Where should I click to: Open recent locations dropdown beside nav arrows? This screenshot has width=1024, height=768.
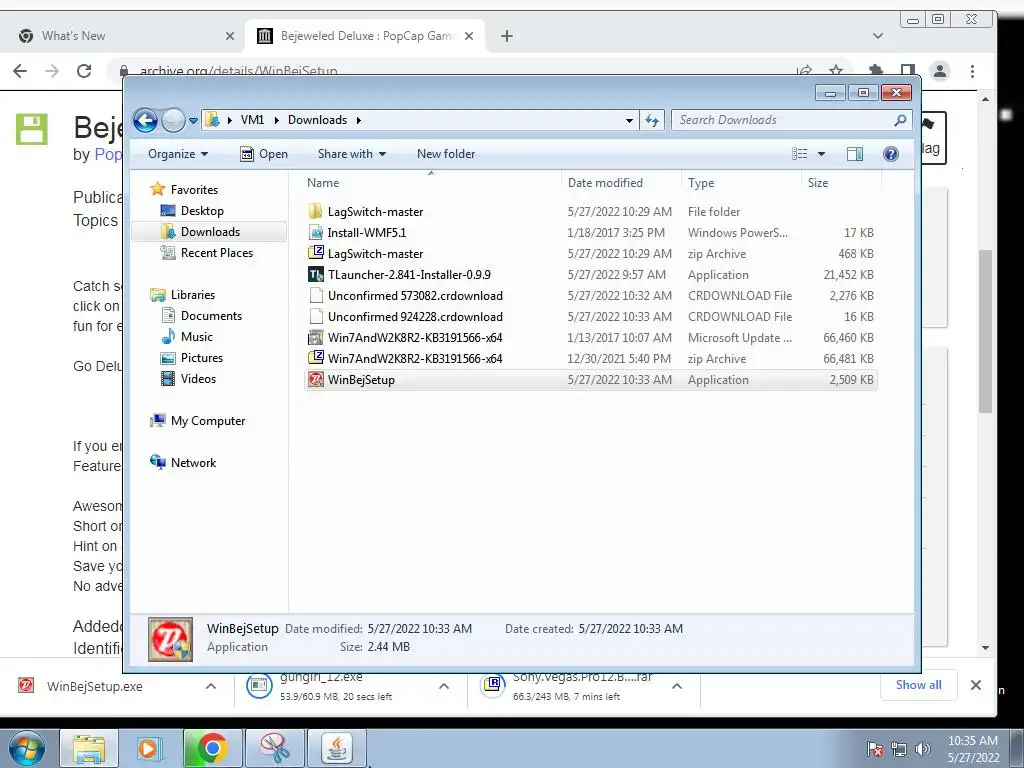pyautogui.click(x=193, y=121)
